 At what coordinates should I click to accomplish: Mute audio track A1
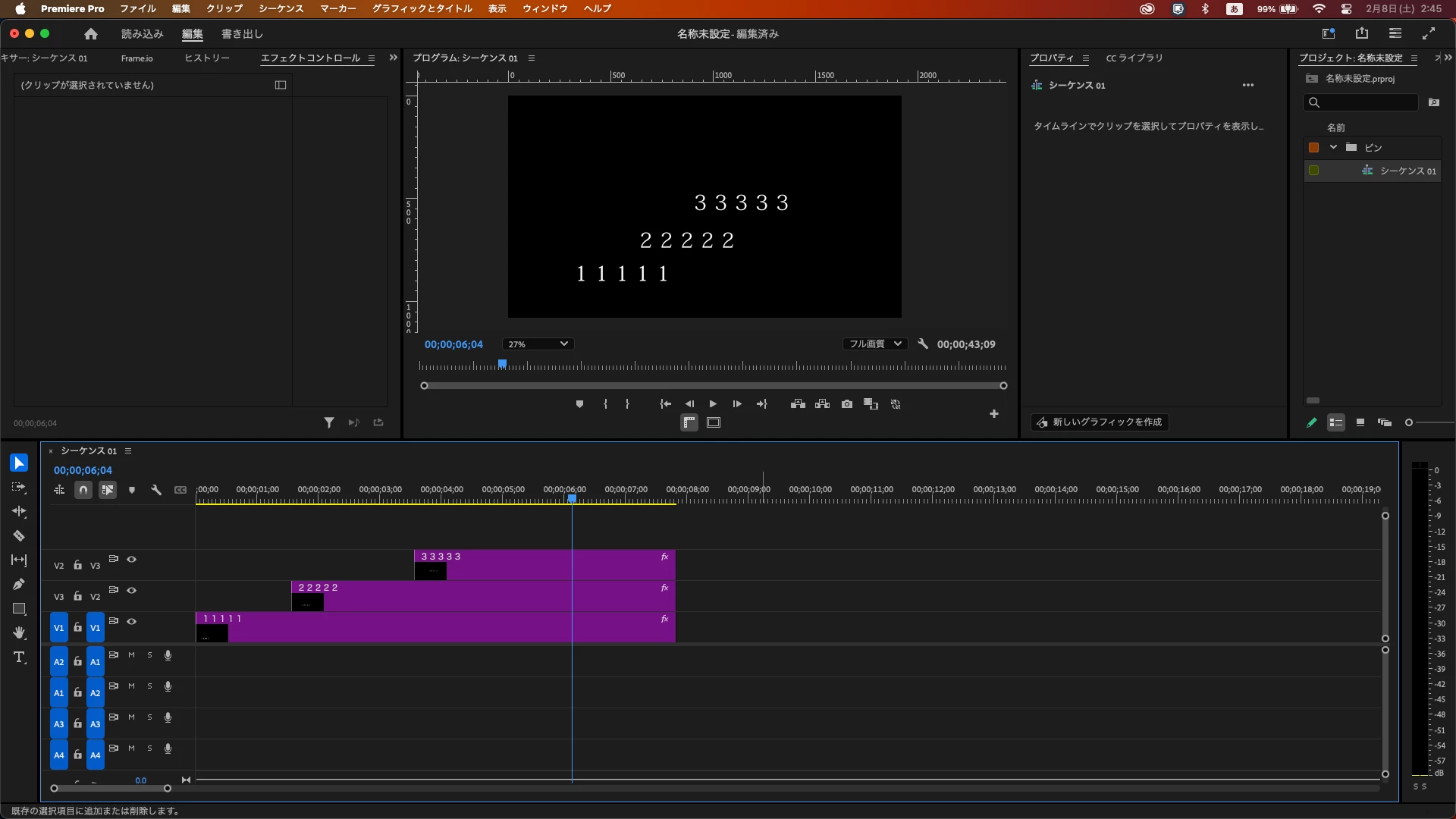pyautogui.click(x=131, y=655)
